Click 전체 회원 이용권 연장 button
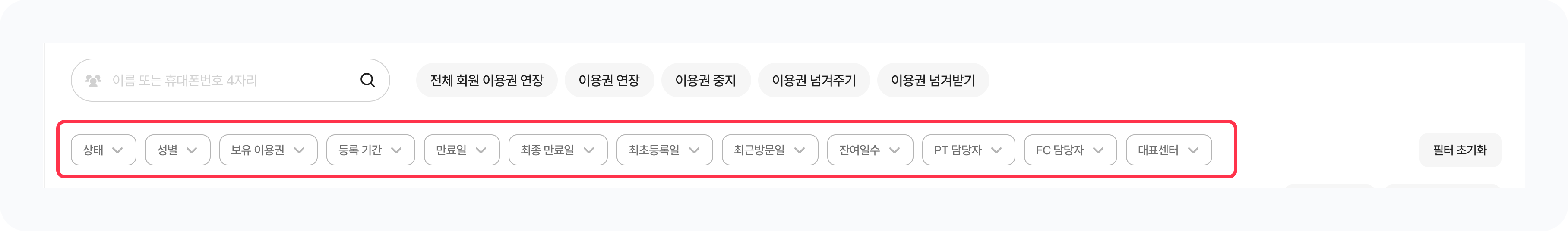Screen dimensions: 1568x231 [487, 80]
